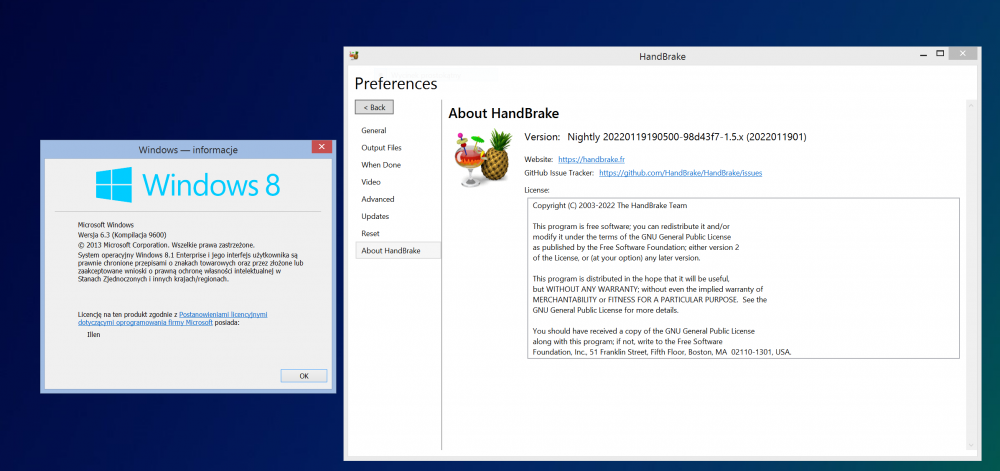Open the General preferences section
The height and width of the screenshot is (471, 1000).
(374, 131)
